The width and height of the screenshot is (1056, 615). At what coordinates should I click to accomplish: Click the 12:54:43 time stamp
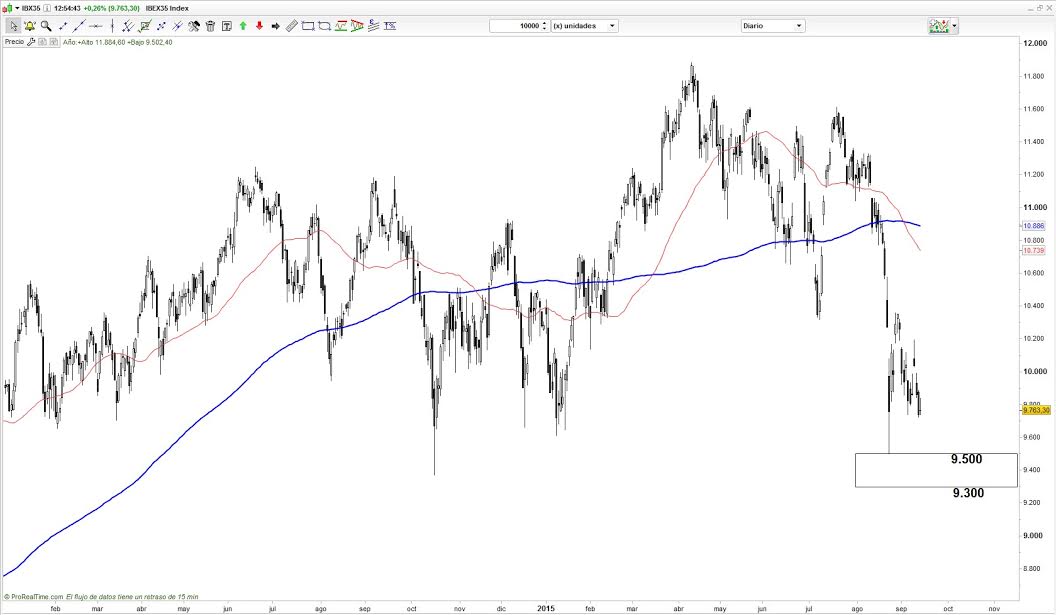(67, 8)
